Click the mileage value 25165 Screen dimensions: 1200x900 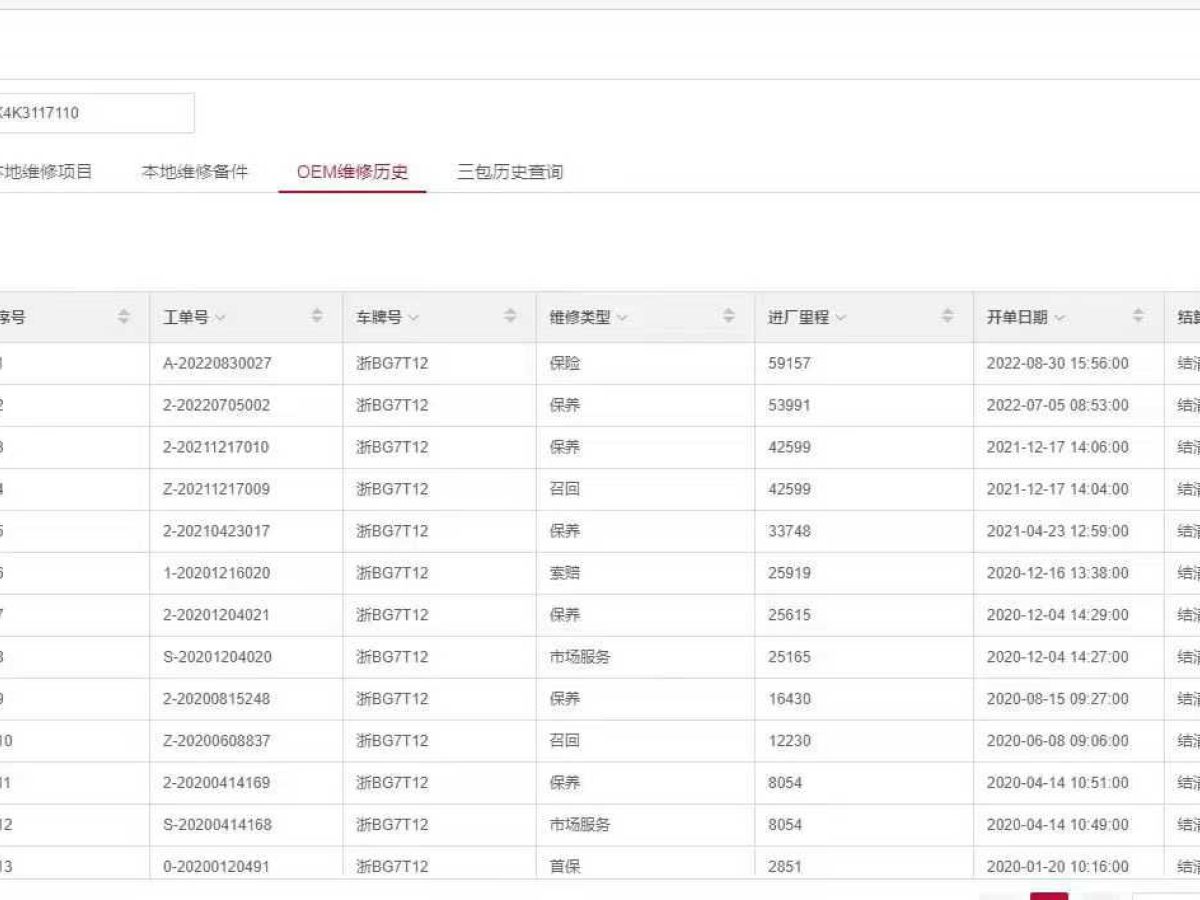click(789, 657)
